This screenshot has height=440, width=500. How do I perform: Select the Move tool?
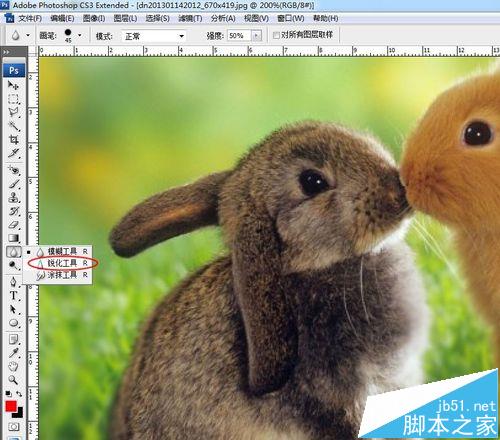tap(13, 86)
